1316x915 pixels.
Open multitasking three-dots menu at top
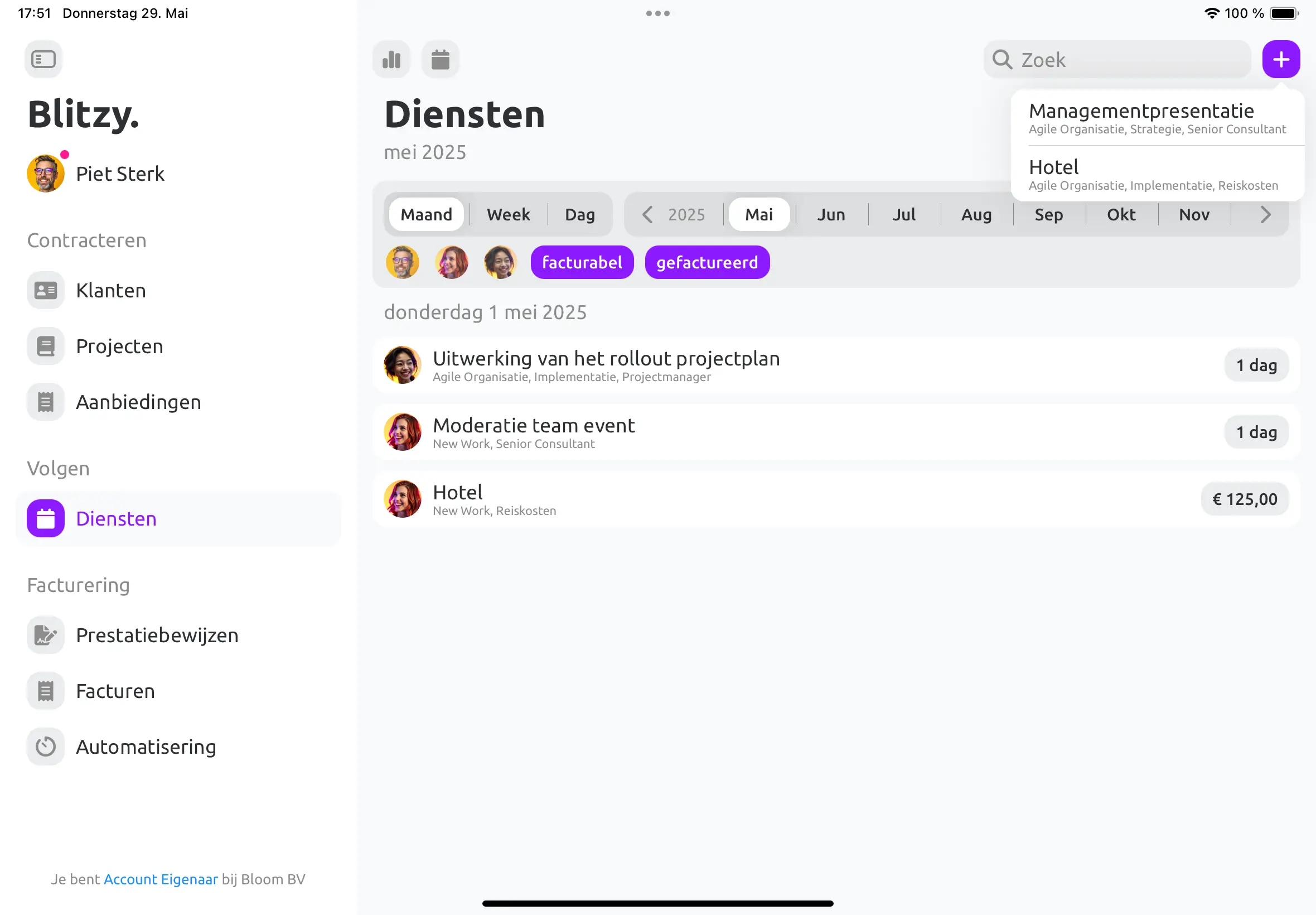pos(657,13)
